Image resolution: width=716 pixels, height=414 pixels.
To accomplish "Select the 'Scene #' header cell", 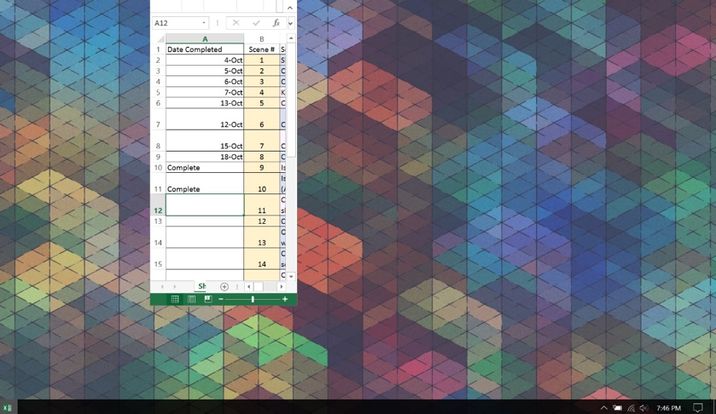I will tap(262, 49).
